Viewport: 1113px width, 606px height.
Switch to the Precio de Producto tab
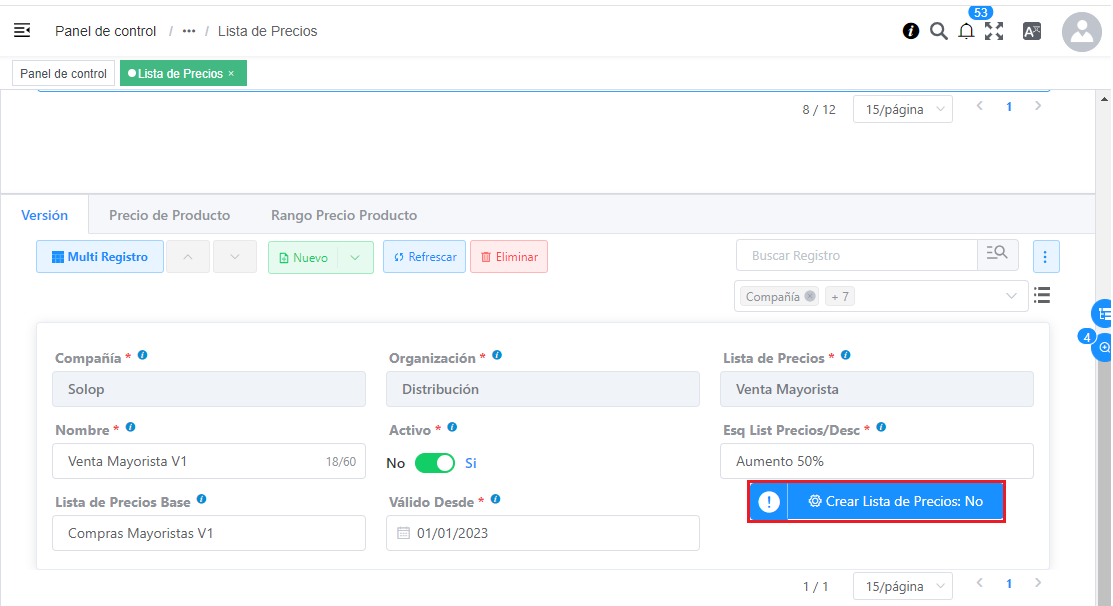click(x=169, y=215)
